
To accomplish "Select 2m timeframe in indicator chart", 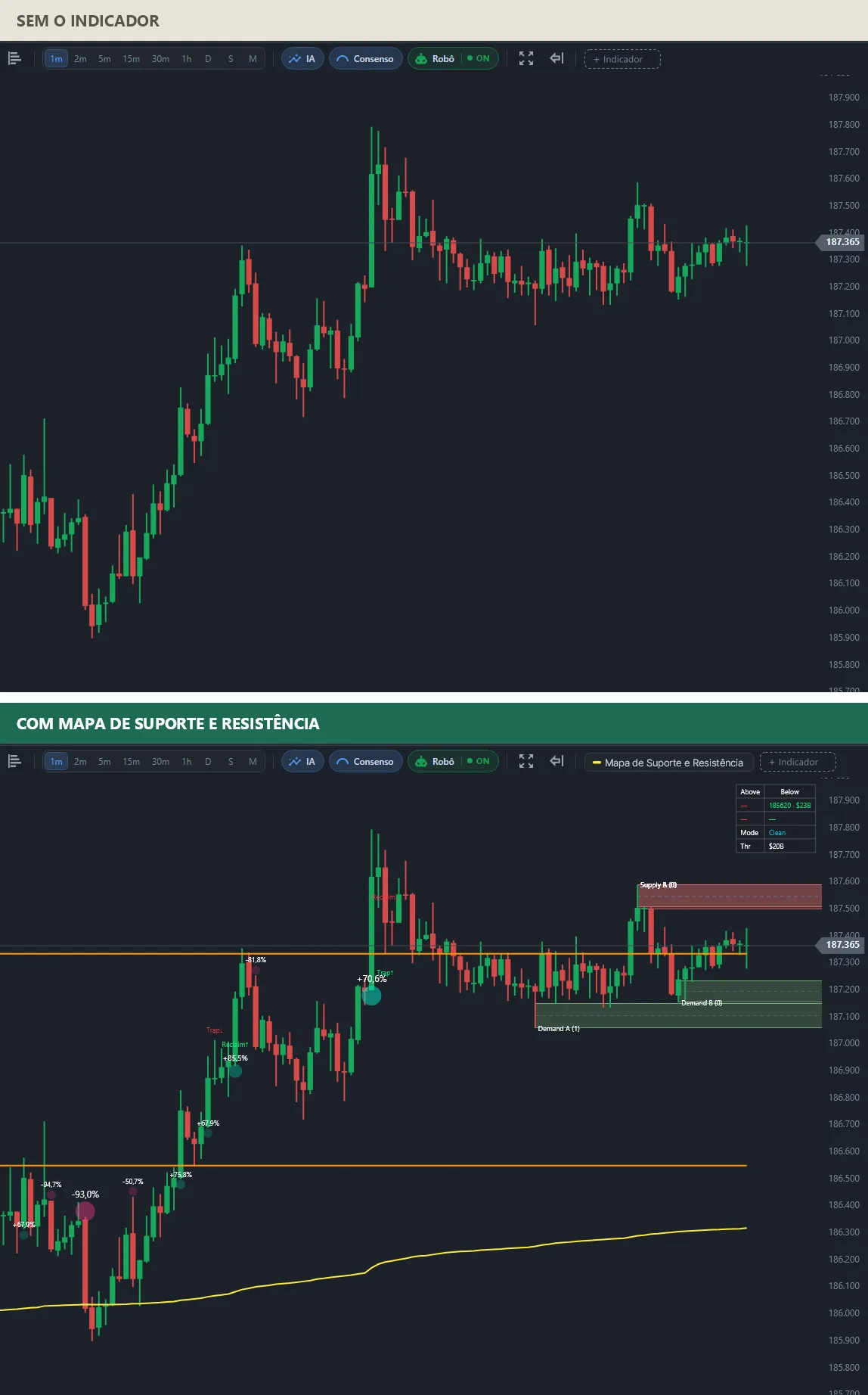I will point(80,761).
